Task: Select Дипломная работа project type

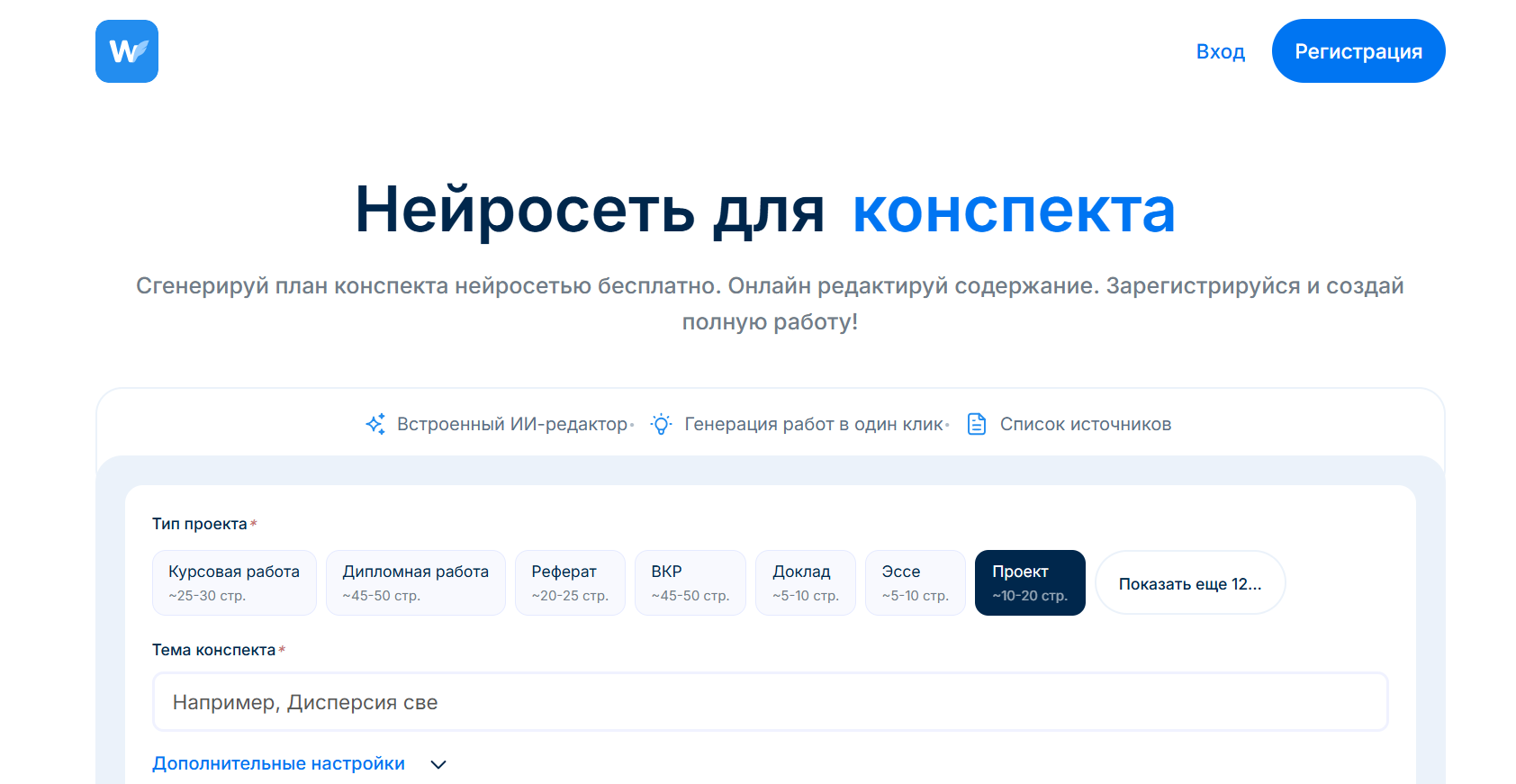Action: [415, 582]
